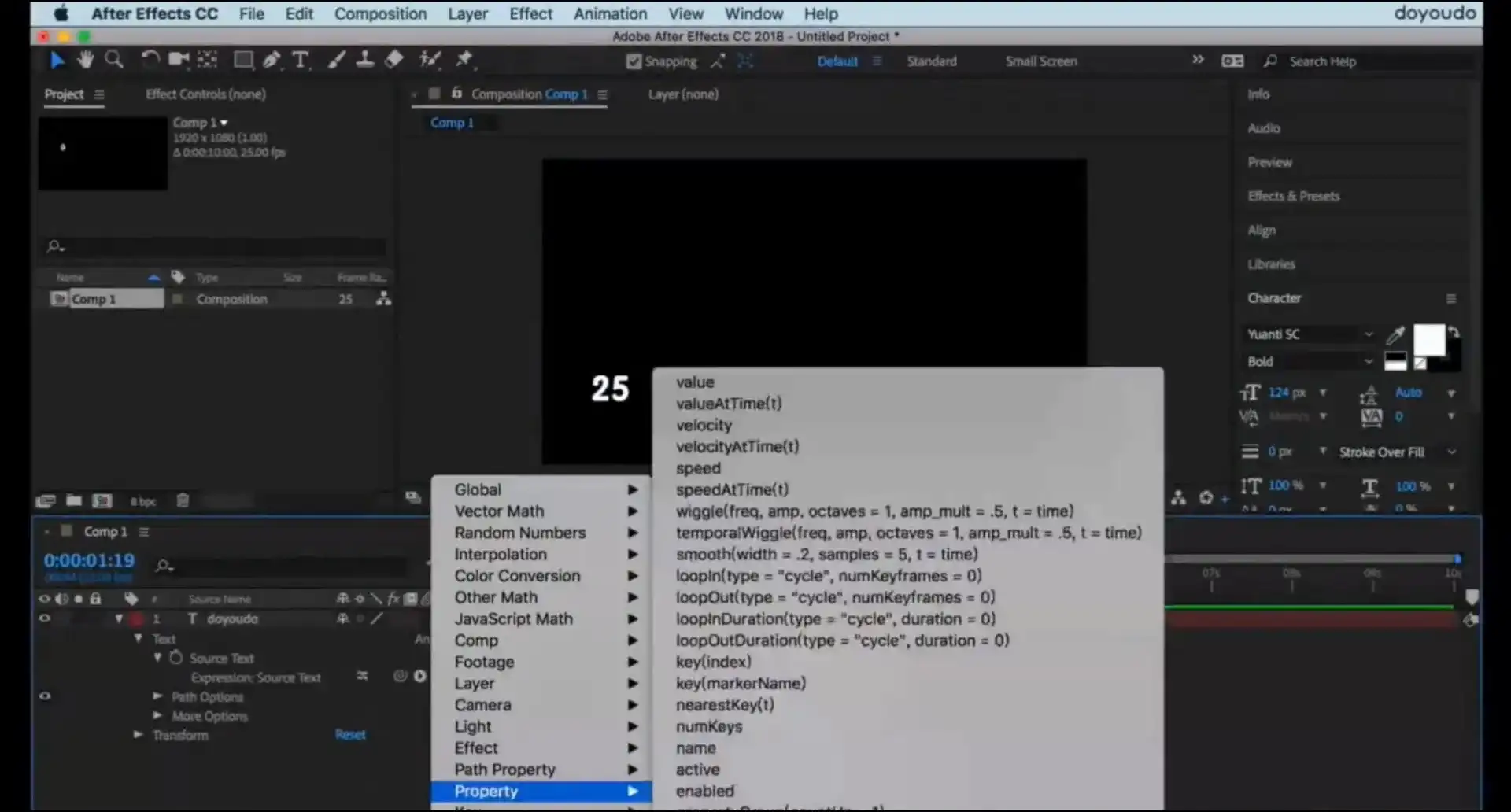Choose the Pen tool
Image resolution: width=1511 pixels, height=812 pixels.
click(272, 60)
